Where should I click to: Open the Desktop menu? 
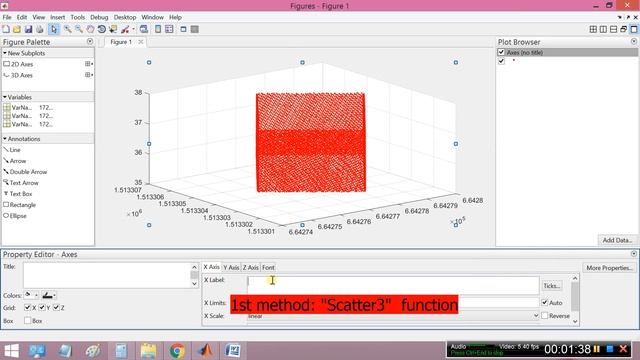click(x=125, y=17)
